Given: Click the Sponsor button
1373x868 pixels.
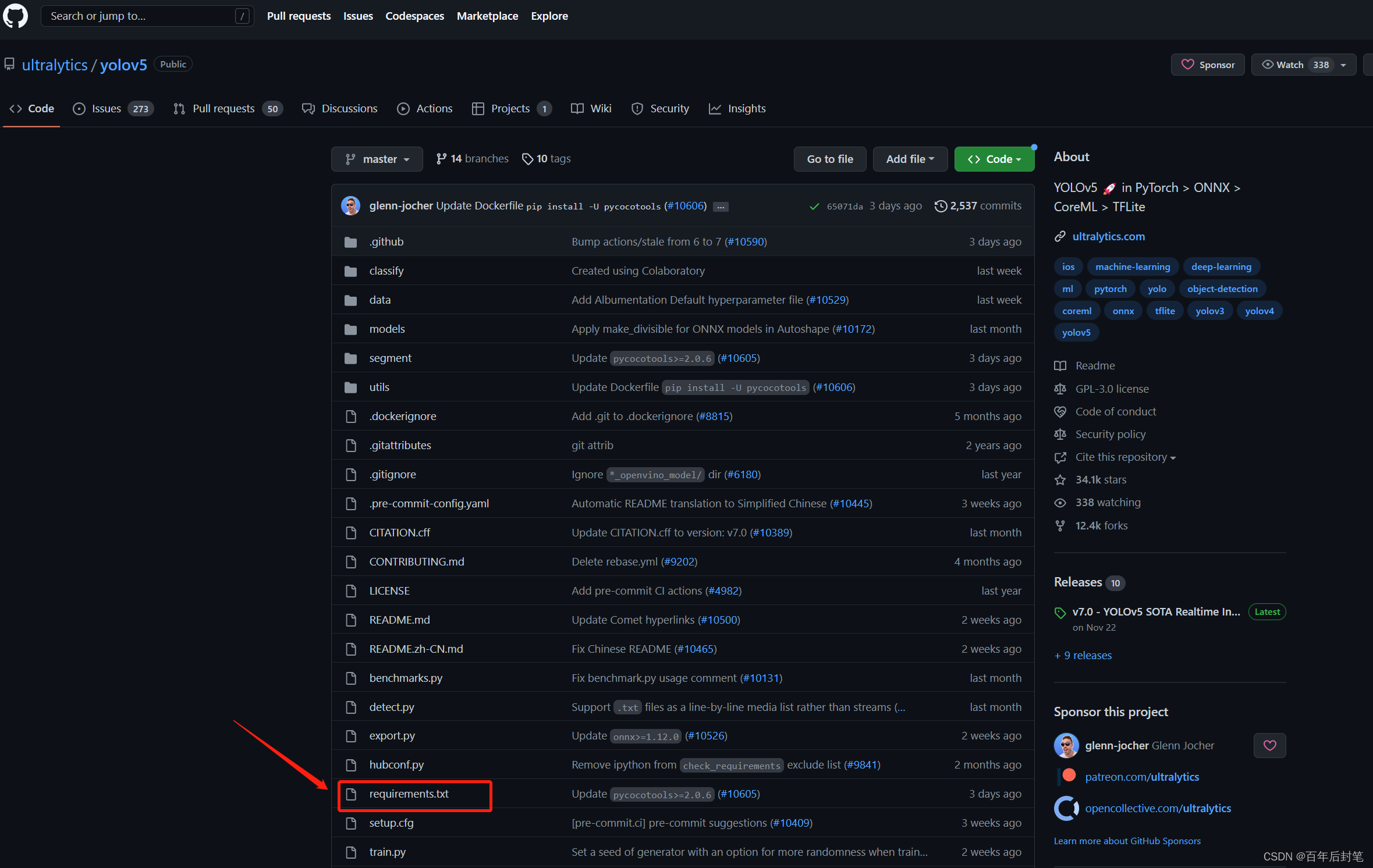Looking at the screenshot, I should [x=1207, y=65].
